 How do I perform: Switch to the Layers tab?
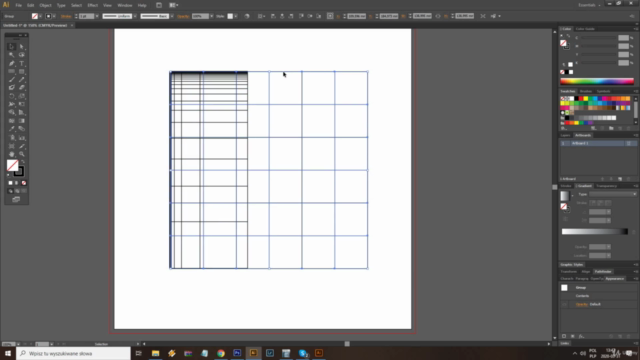(565, 135)
